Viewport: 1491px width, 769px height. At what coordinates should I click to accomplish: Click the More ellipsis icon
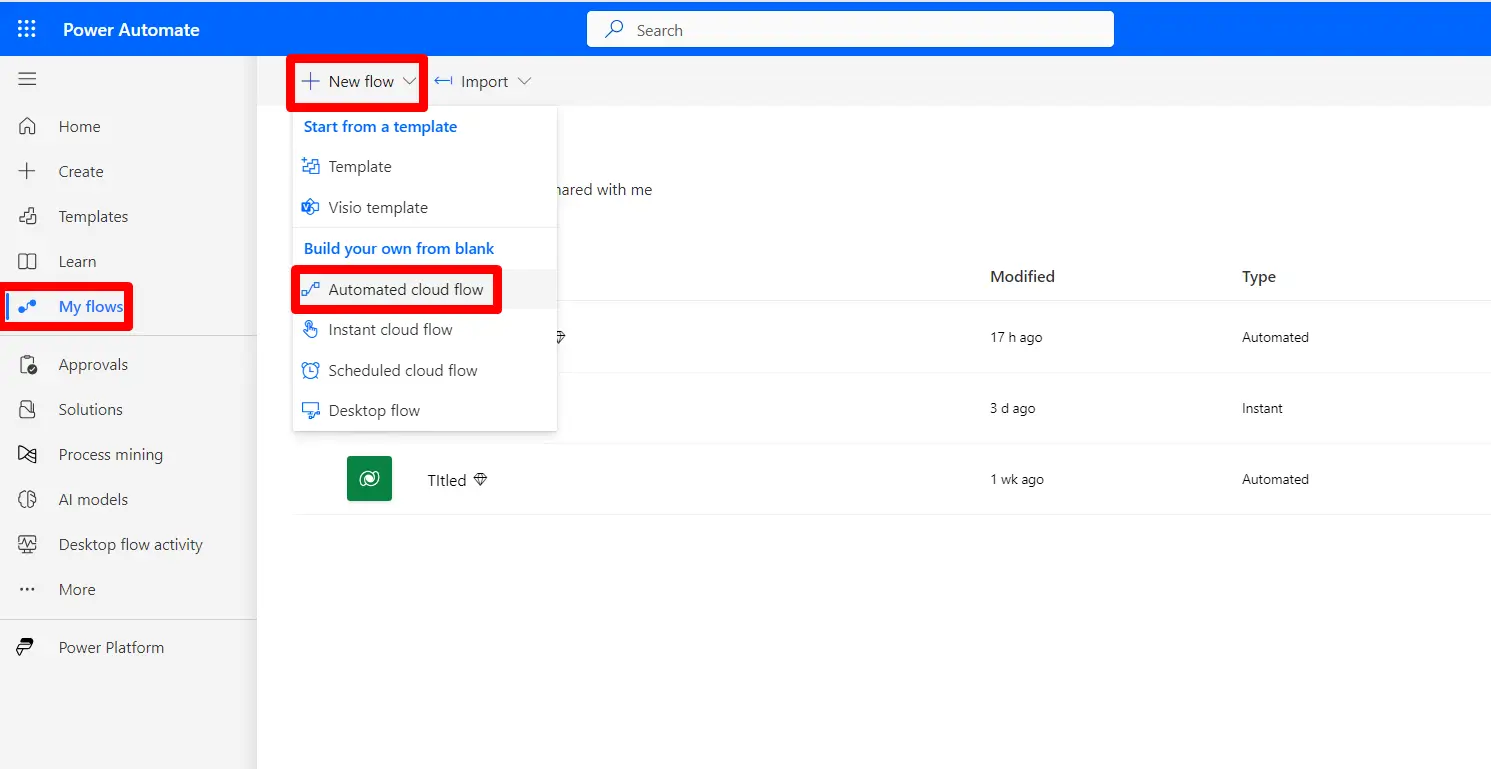pyautogui.click(x=28, y=589)
